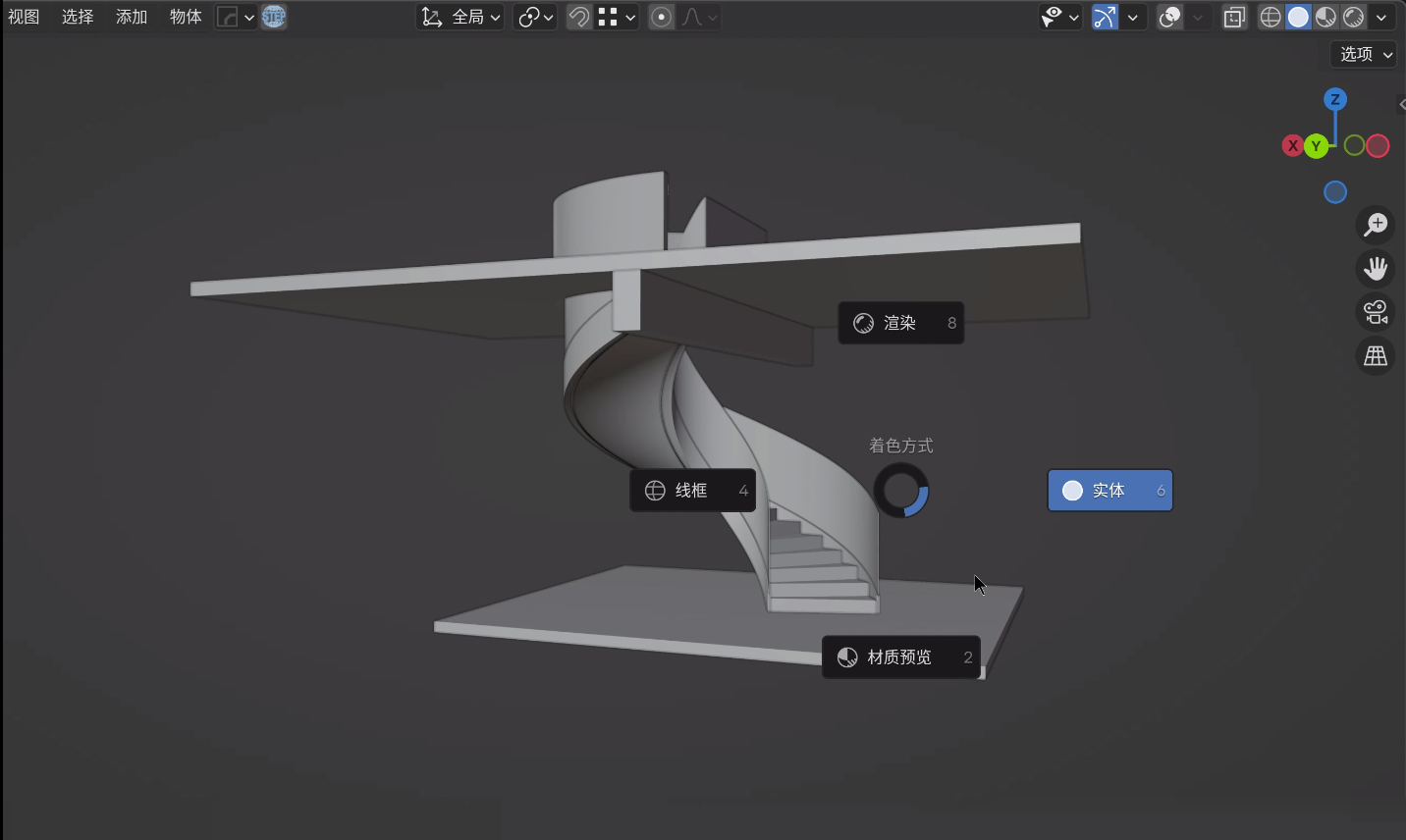Screen dimensions: 1406x840
Task: Click the red X axis gizmo ball
Action: click(x=1293, y=146)
